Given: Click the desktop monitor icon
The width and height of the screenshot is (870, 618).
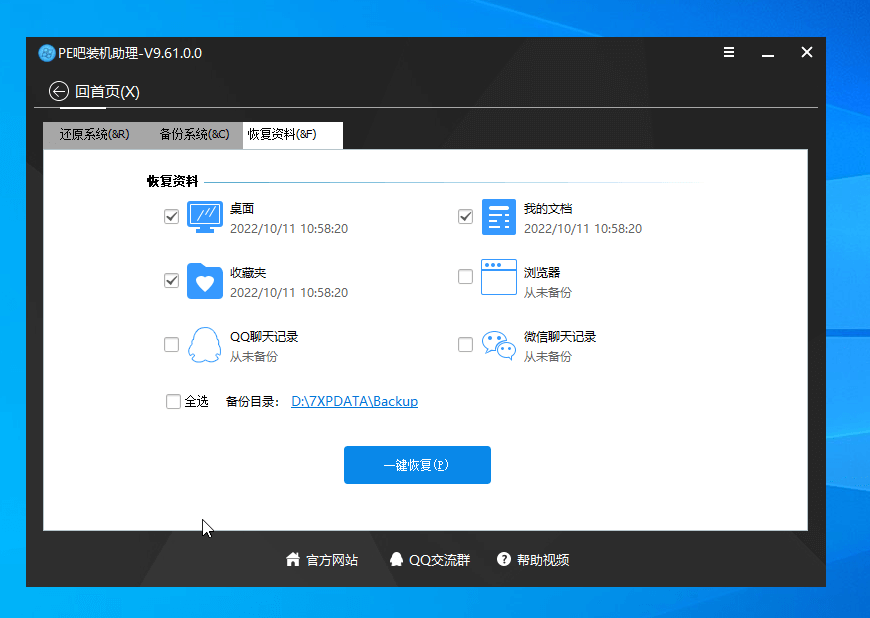Looking at the screenshot, I should pos(205,217).
